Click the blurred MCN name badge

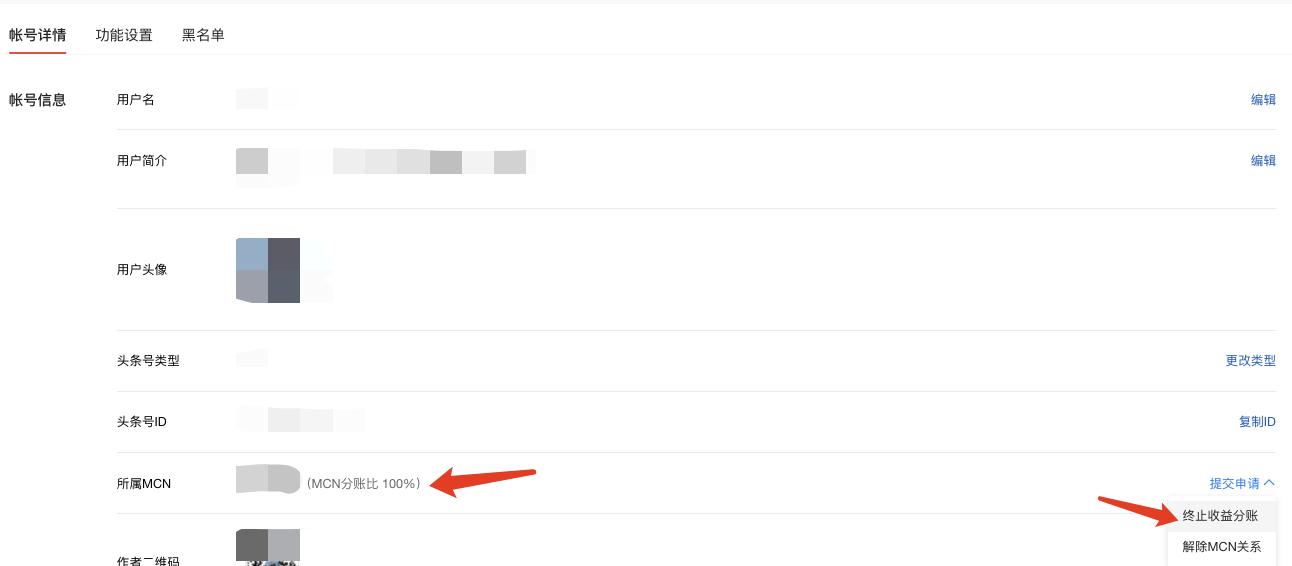268,479
